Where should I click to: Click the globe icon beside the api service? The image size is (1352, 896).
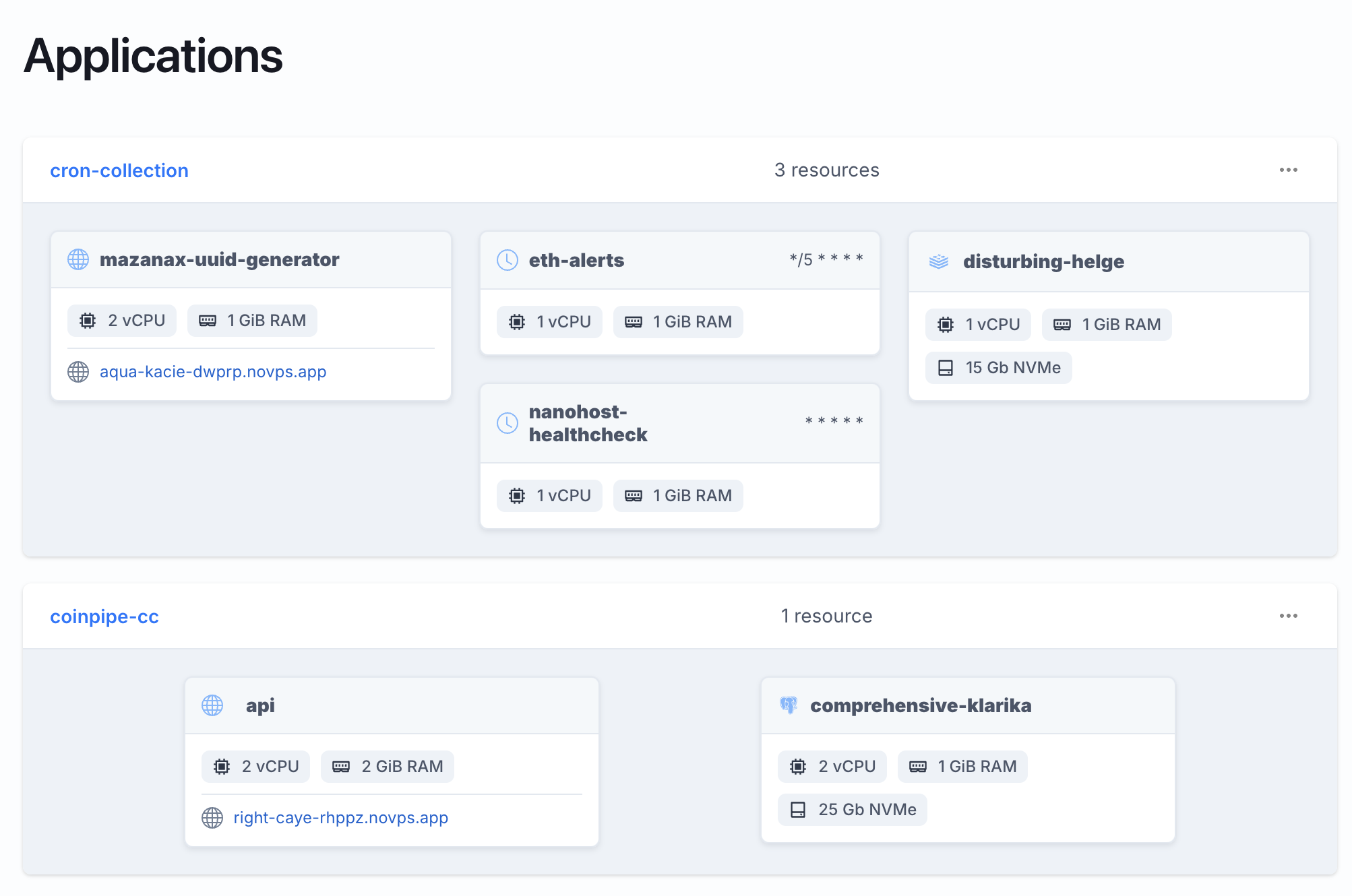tap(212, 705)
